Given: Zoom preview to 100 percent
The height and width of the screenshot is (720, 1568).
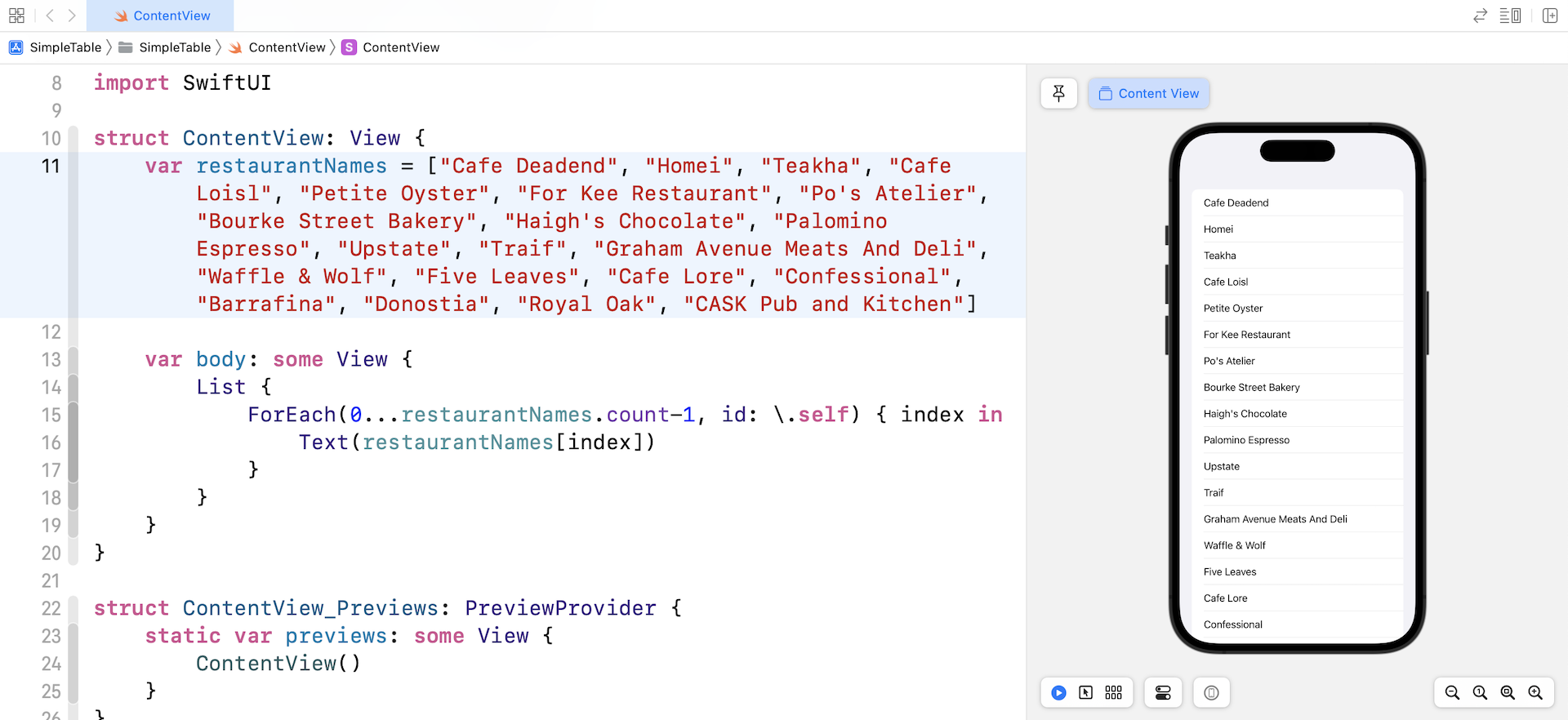Looking at the screenshot, I should point(1480,693).
